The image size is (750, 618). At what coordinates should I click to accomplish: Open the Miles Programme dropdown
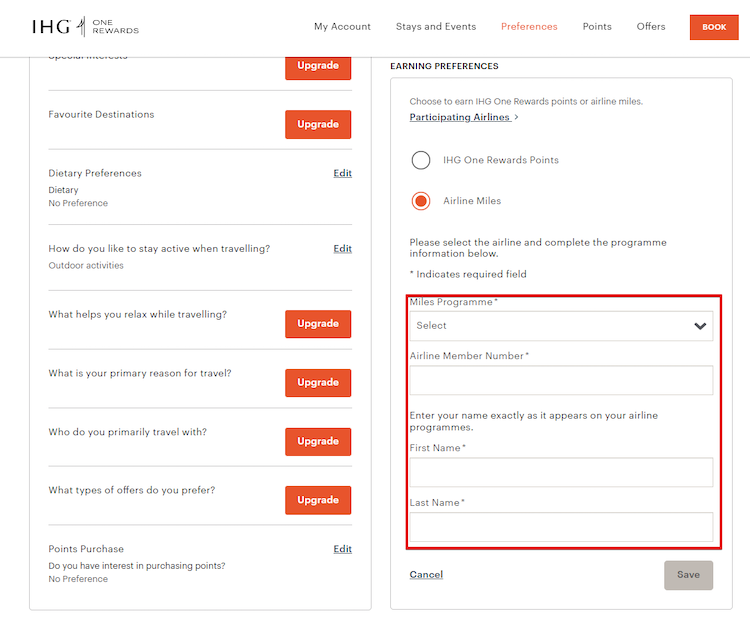pos(550,326)
